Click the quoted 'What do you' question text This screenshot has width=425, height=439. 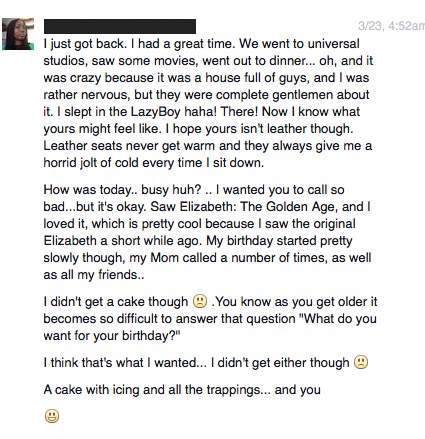coord(339,318)
